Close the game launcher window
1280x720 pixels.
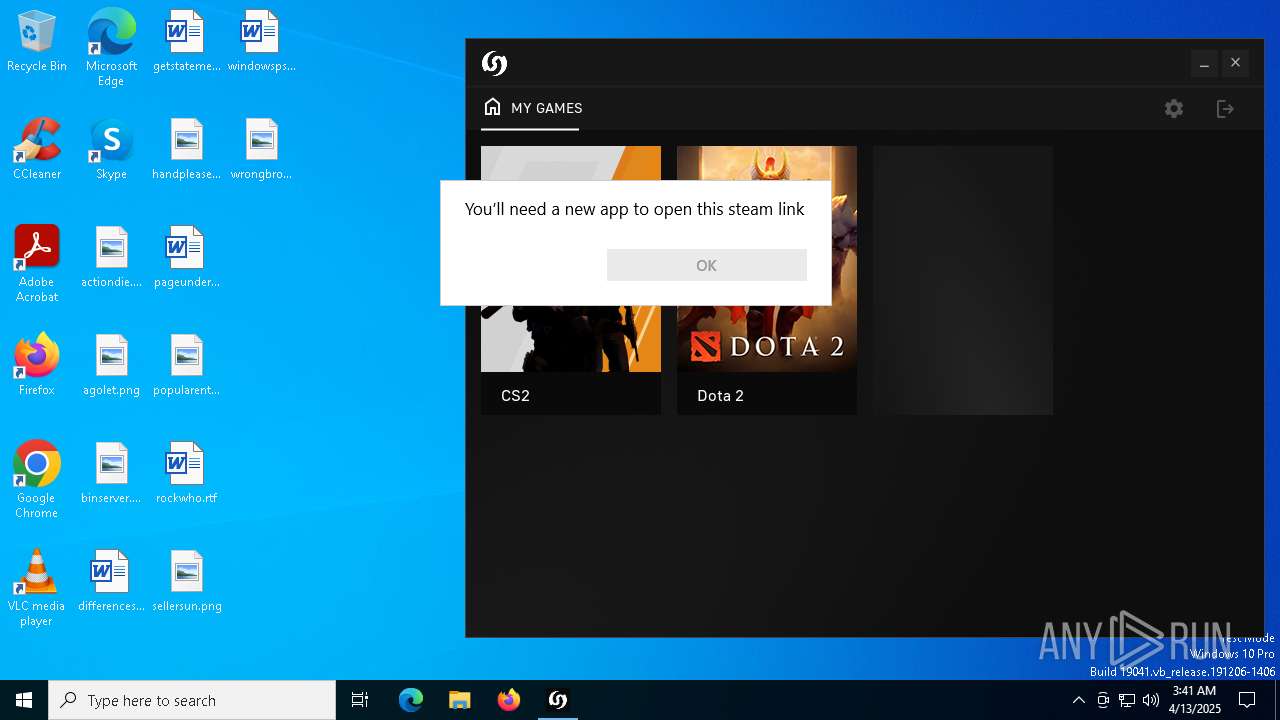pyautogui.click(x=1236, y=63)
